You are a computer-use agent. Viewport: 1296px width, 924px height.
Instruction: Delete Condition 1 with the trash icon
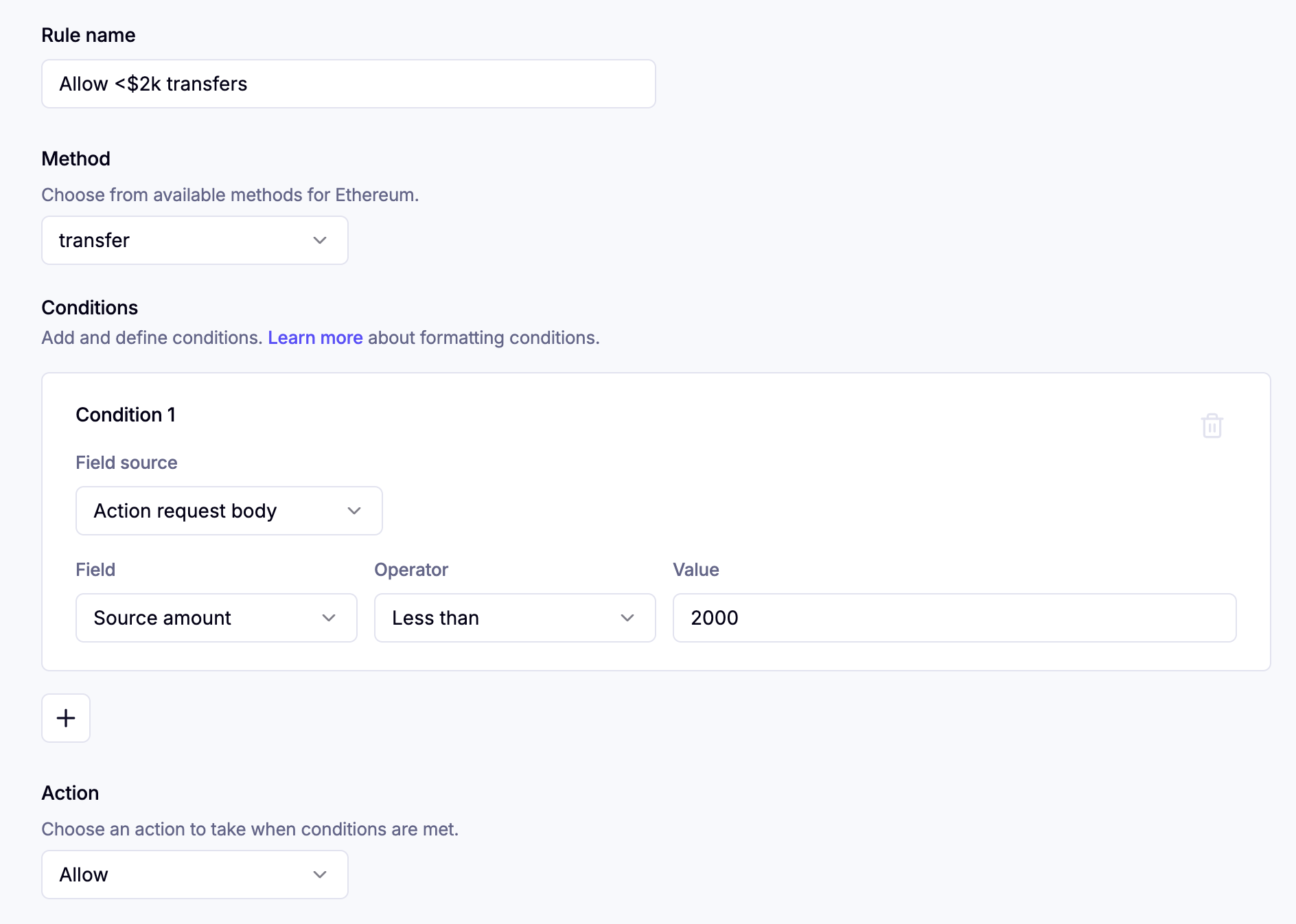pos(1212,426)
